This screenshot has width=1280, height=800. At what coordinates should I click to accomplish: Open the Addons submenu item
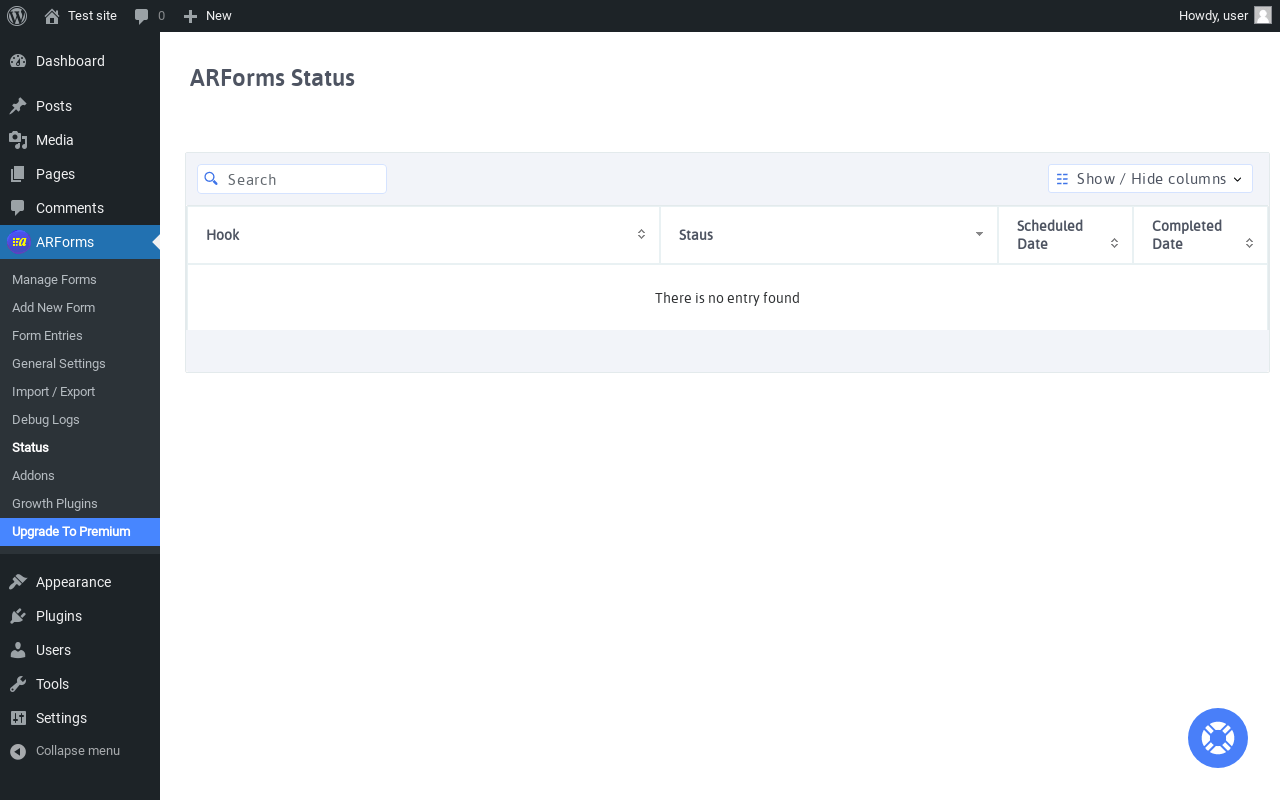tap(33, 476)
